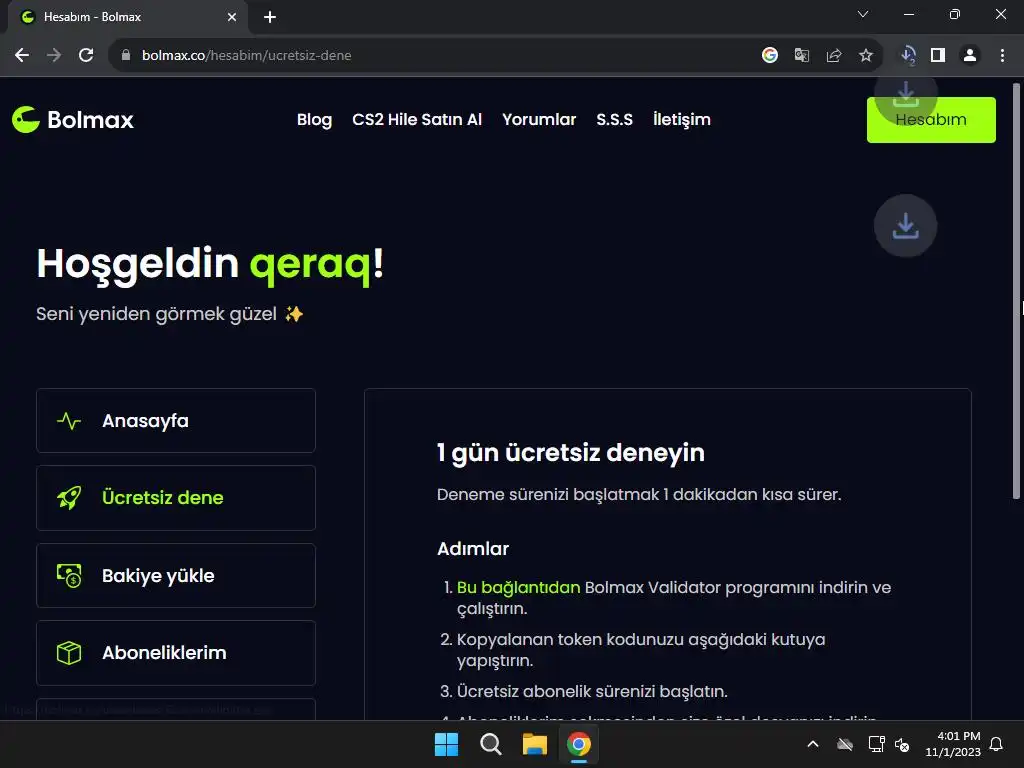Click the display or network icon in the system tray
This screenshot has width=1024, height=768.
[876, 744]
